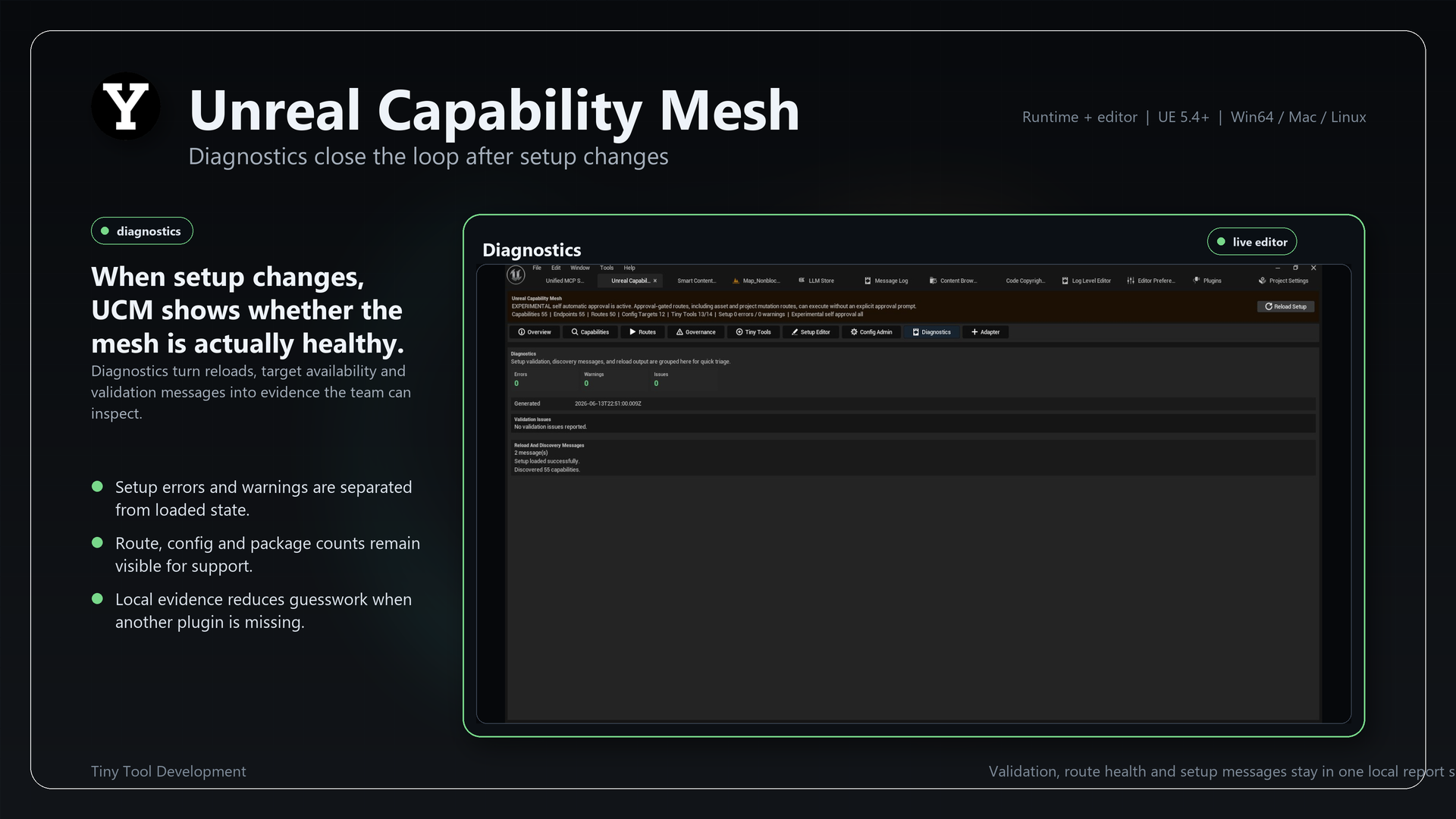Viewport: 1456px width, 819px height.
Task: Click the Setup Editor pencil icon
Action: [795, 332]
